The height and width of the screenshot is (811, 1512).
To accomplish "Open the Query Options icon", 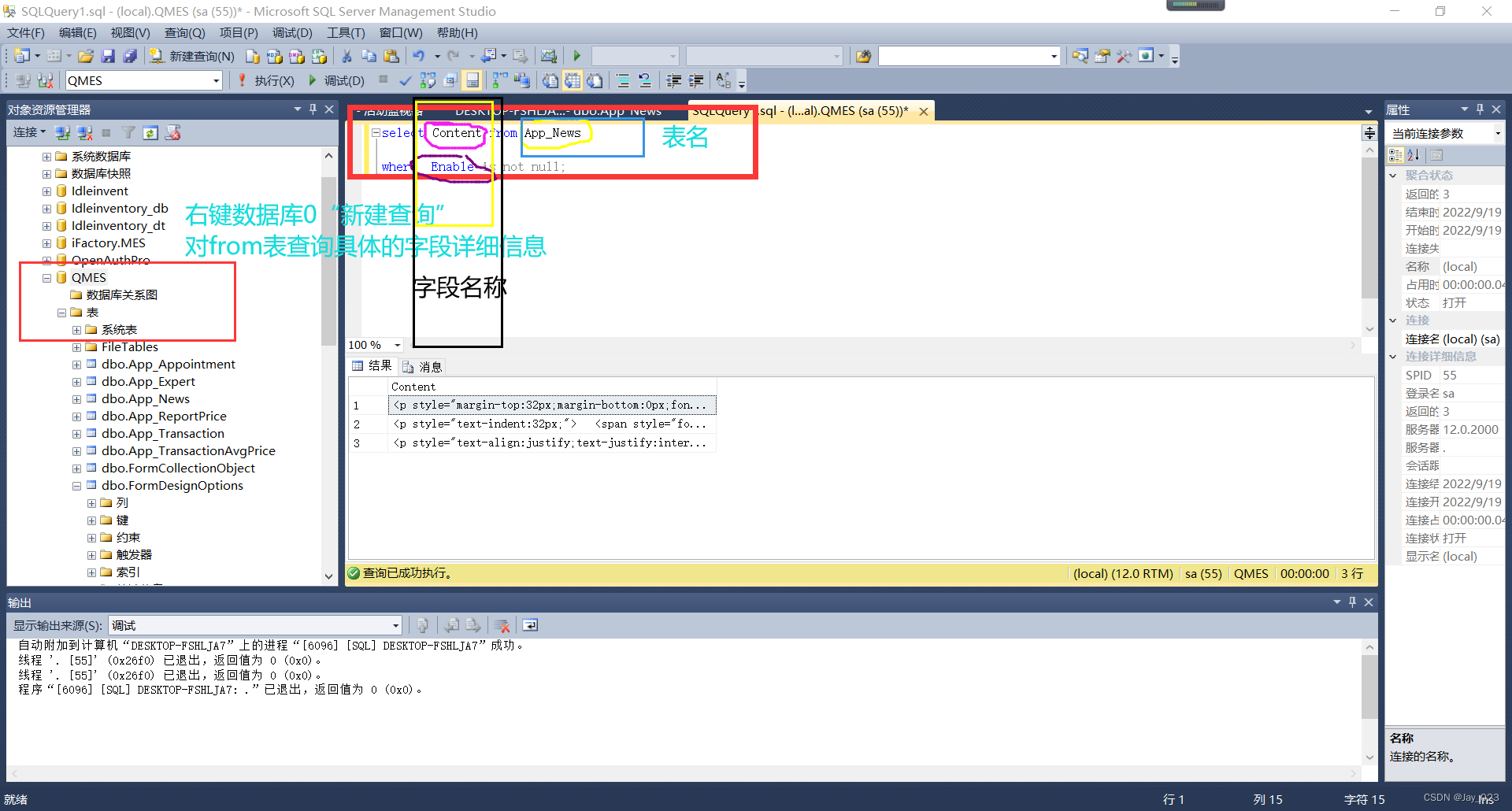I will [450, 80].
